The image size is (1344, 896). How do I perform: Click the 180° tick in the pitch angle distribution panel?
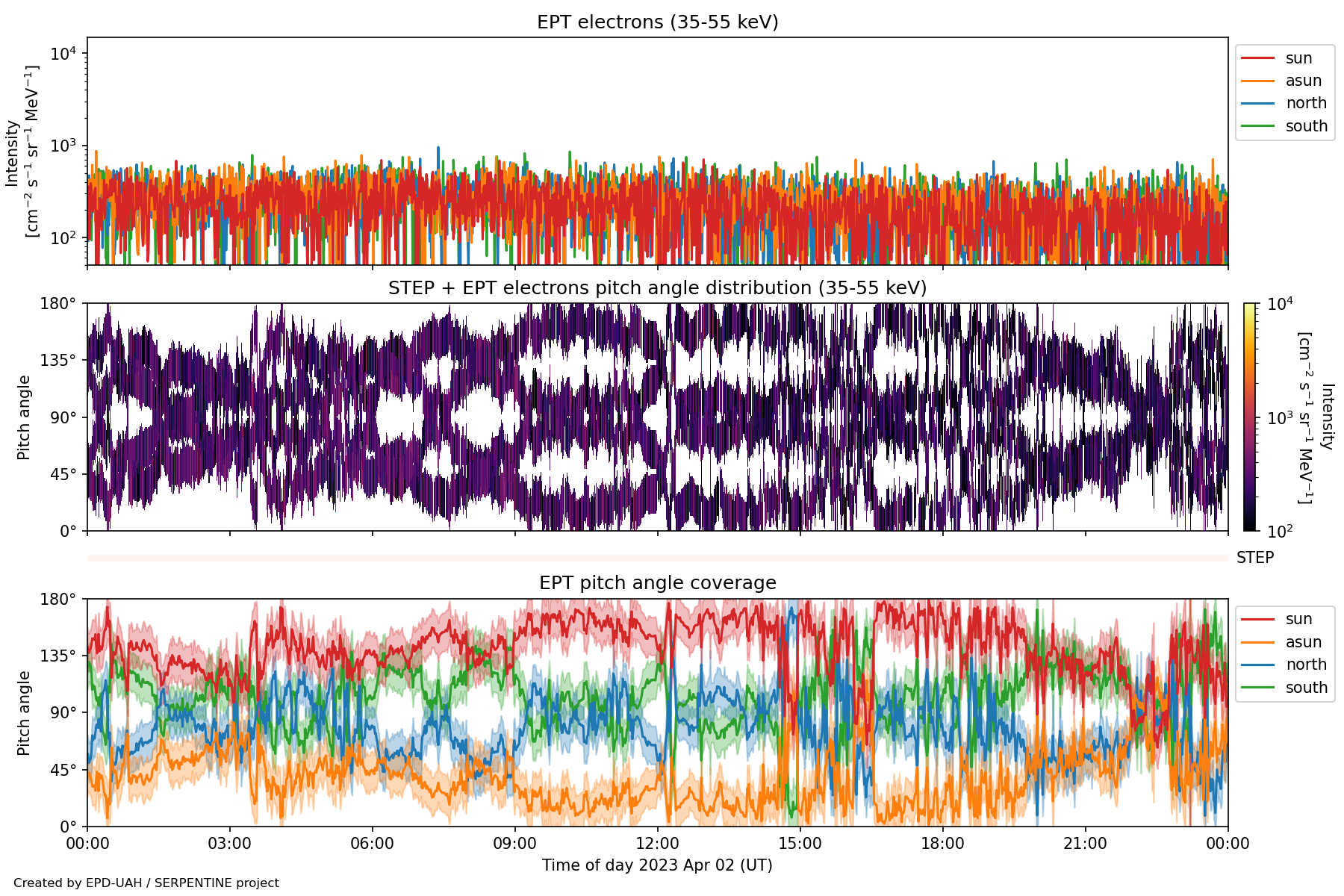coord(58,304)
